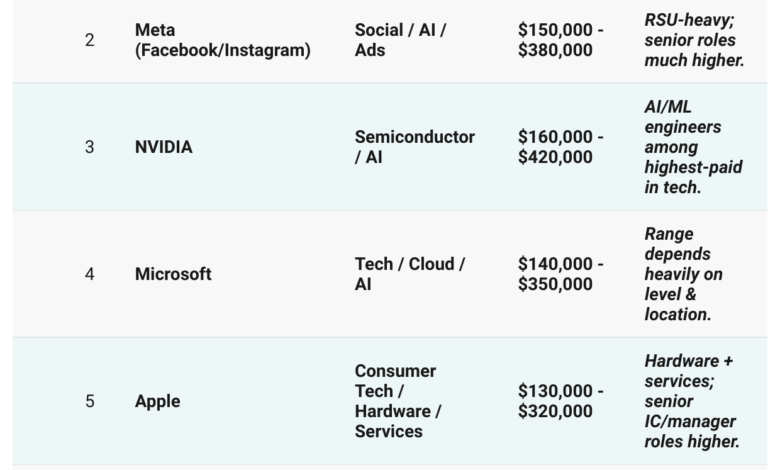Click the Semiconductor / AI industry cell

click(414, 147)
